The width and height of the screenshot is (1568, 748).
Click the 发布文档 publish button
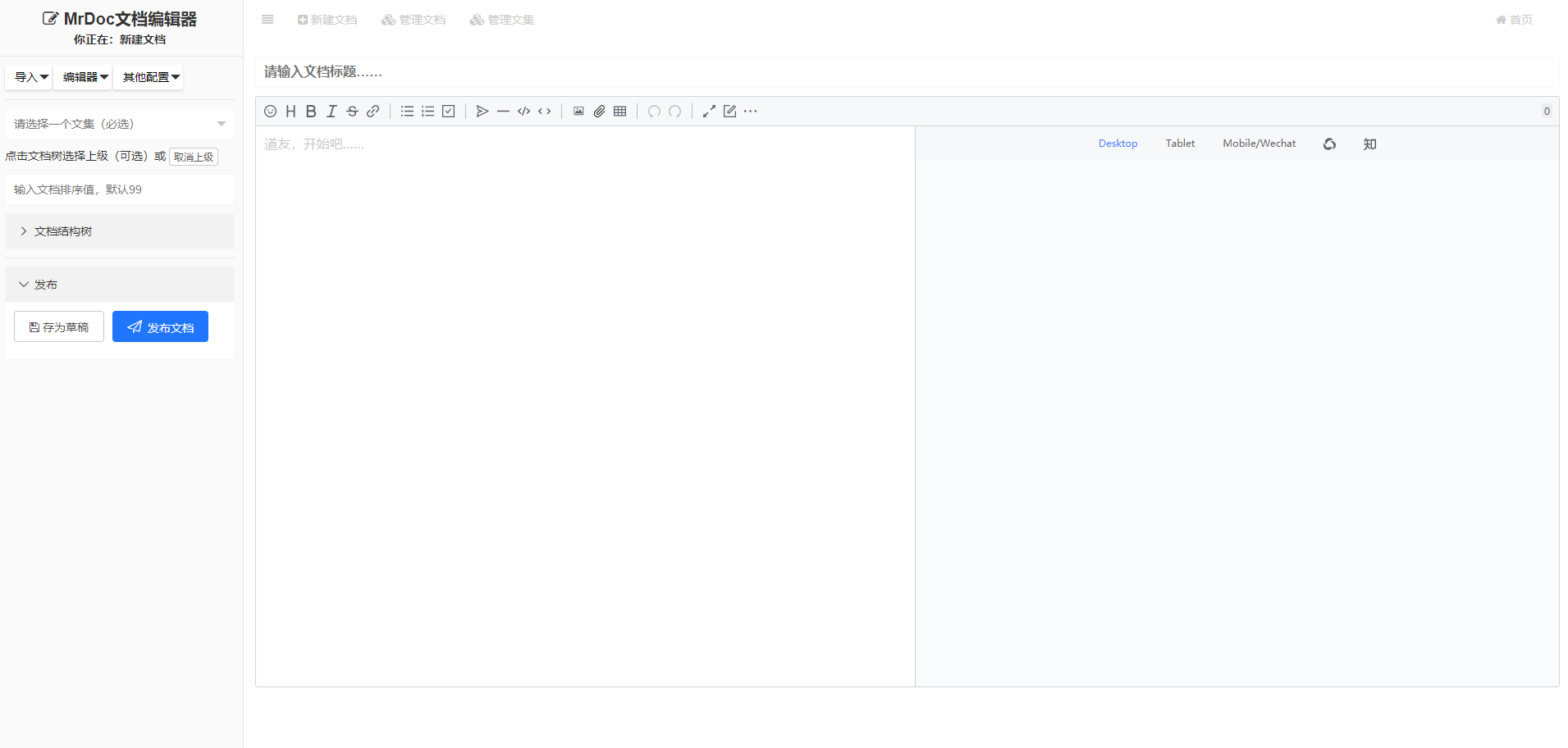pyautogui.click(x=160, y=326)
